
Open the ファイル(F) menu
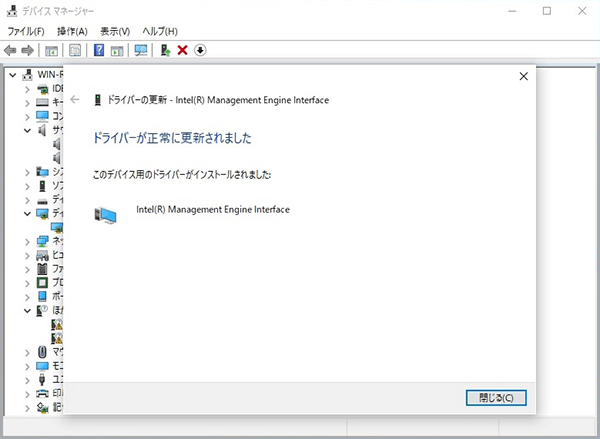tap(26, 31)
